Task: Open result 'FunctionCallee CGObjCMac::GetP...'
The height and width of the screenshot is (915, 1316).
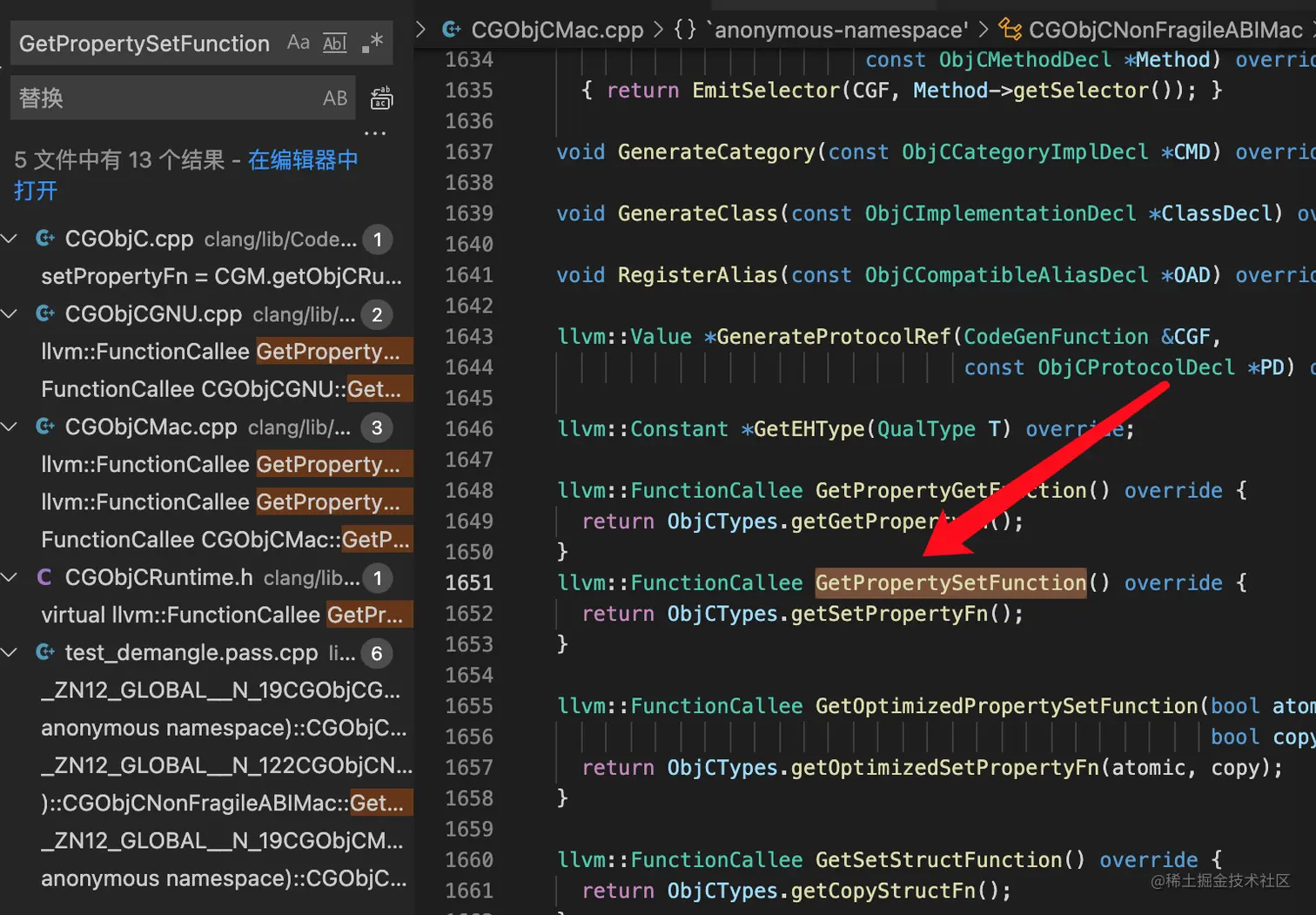Action: (225, 539)
